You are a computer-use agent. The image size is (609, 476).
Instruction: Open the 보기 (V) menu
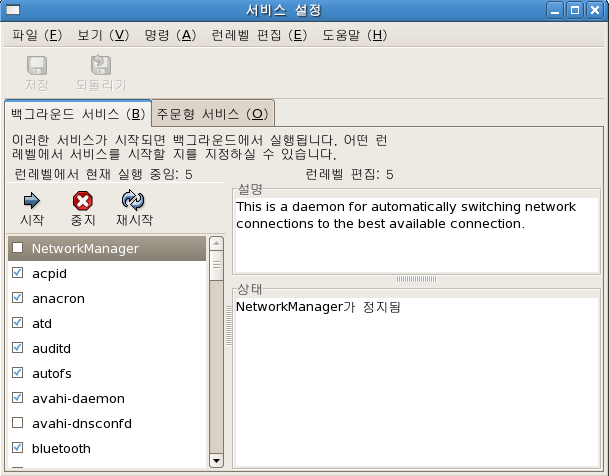point(103,35)
